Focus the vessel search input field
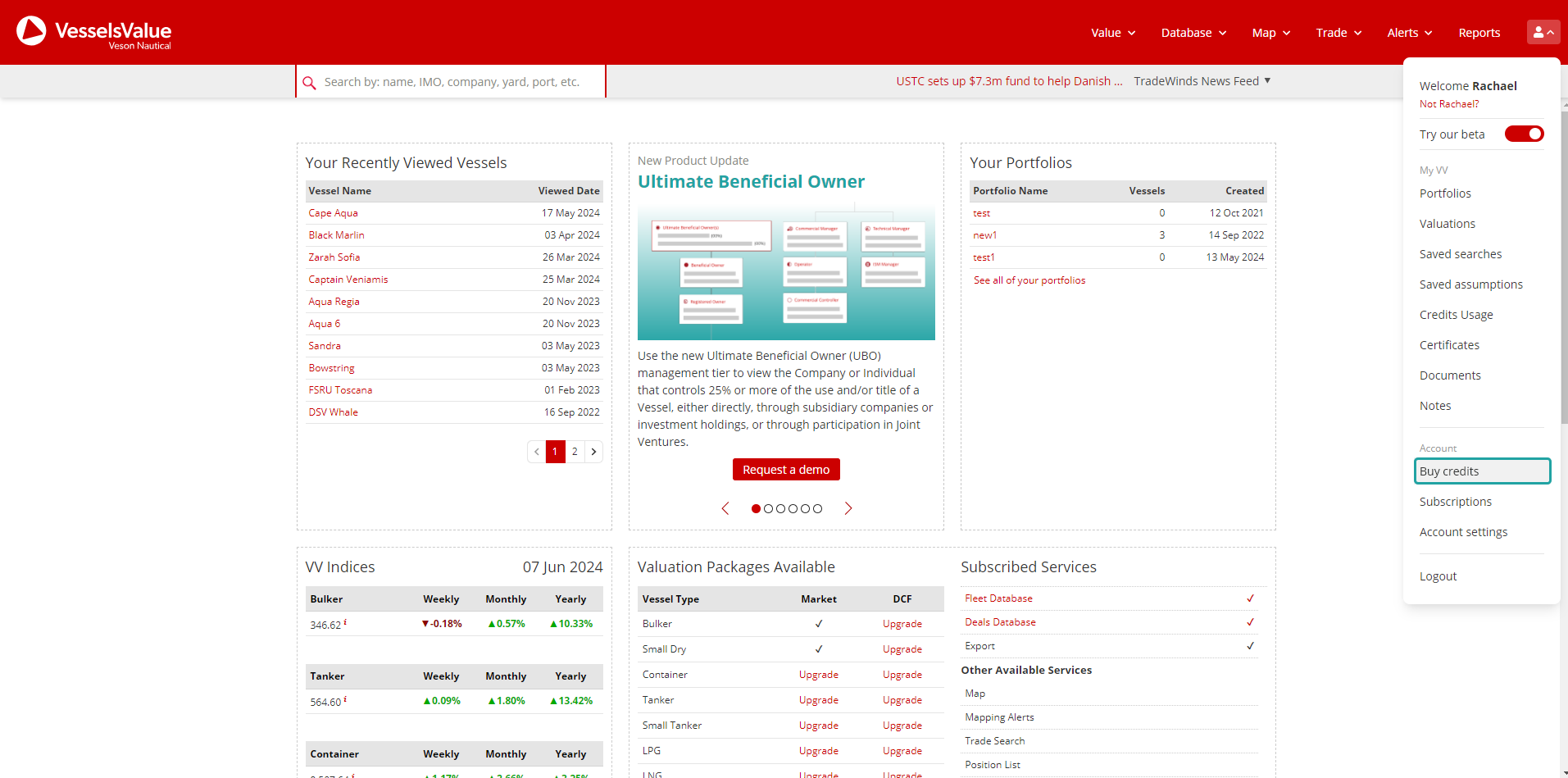Image resolution: width=1568 pixels, height=778 pixels. coord(461,82)
